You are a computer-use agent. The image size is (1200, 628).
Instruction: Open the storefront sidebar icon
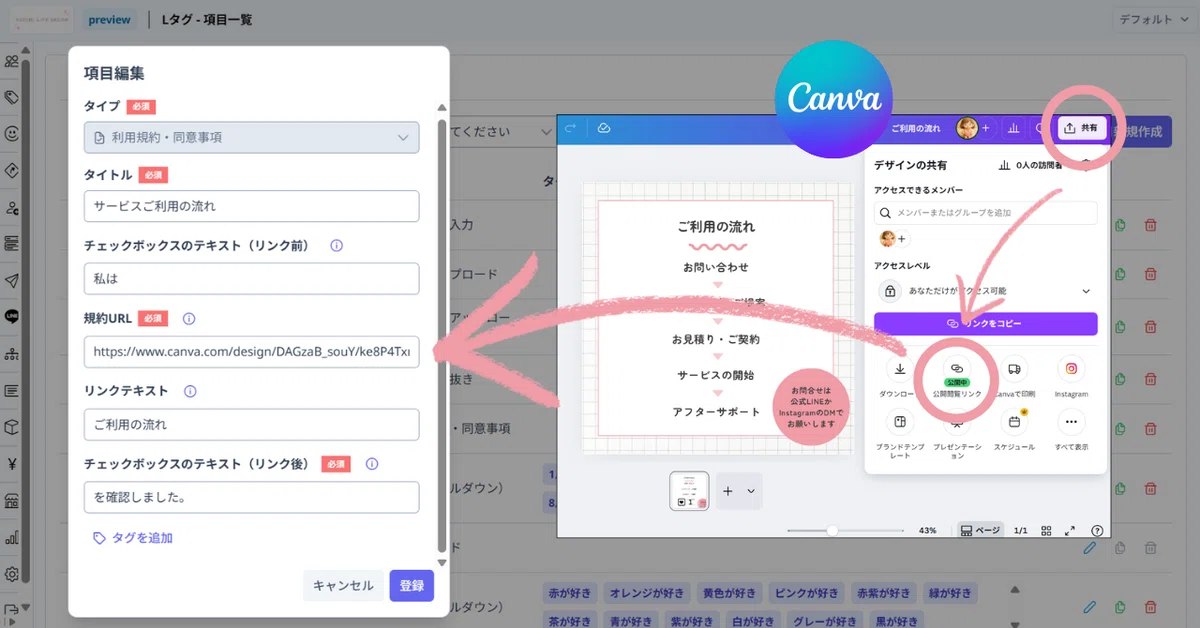[12, 500]
